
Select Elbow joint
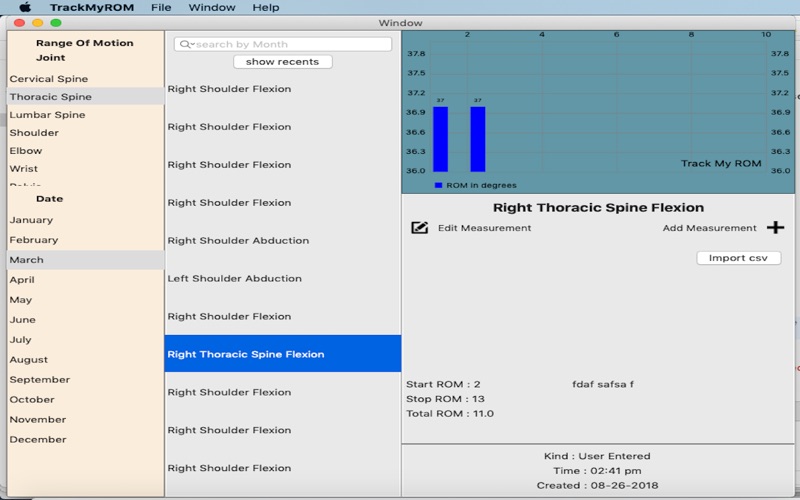point(85,151)
